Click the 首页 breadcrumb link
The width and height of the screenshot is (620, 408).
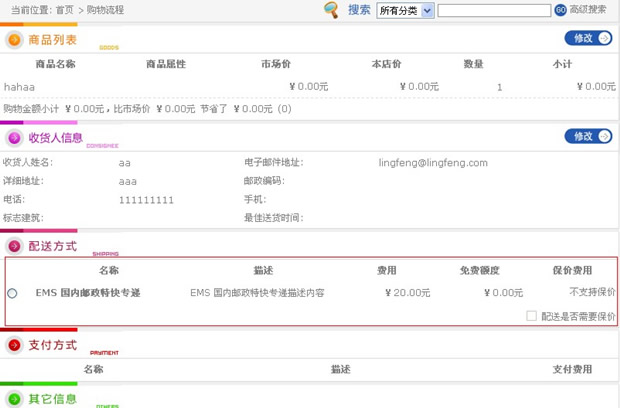(x=65, y=9)
